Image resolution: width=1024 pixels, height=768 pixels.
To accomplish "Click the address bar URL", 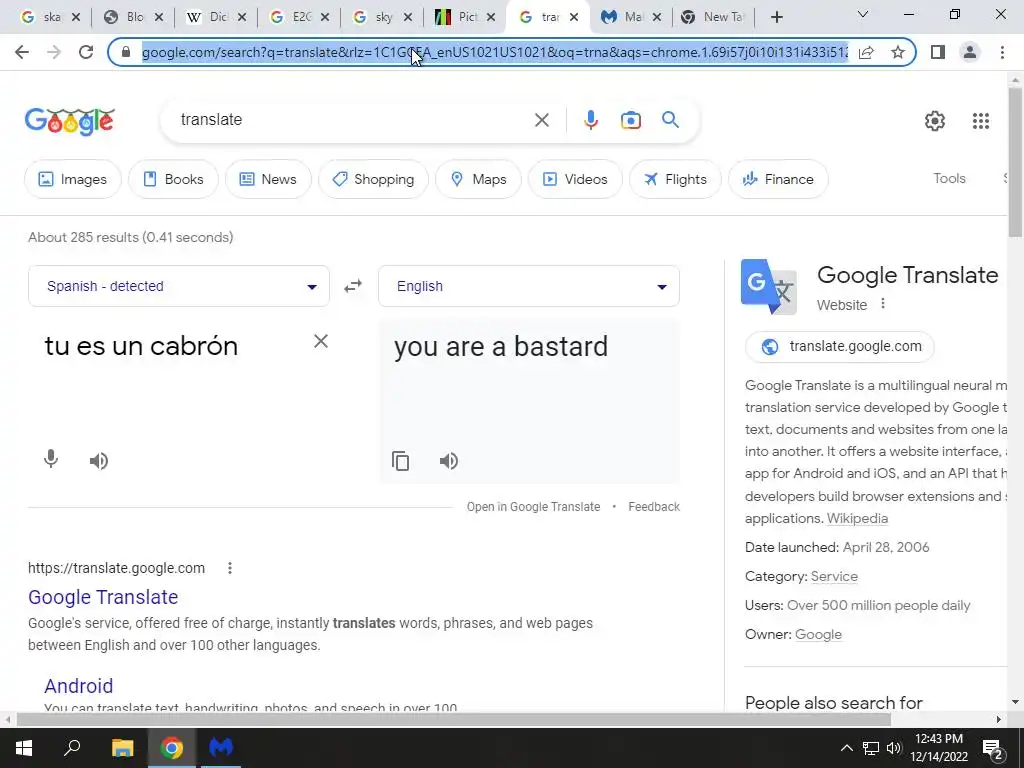I will coord(494,52).
